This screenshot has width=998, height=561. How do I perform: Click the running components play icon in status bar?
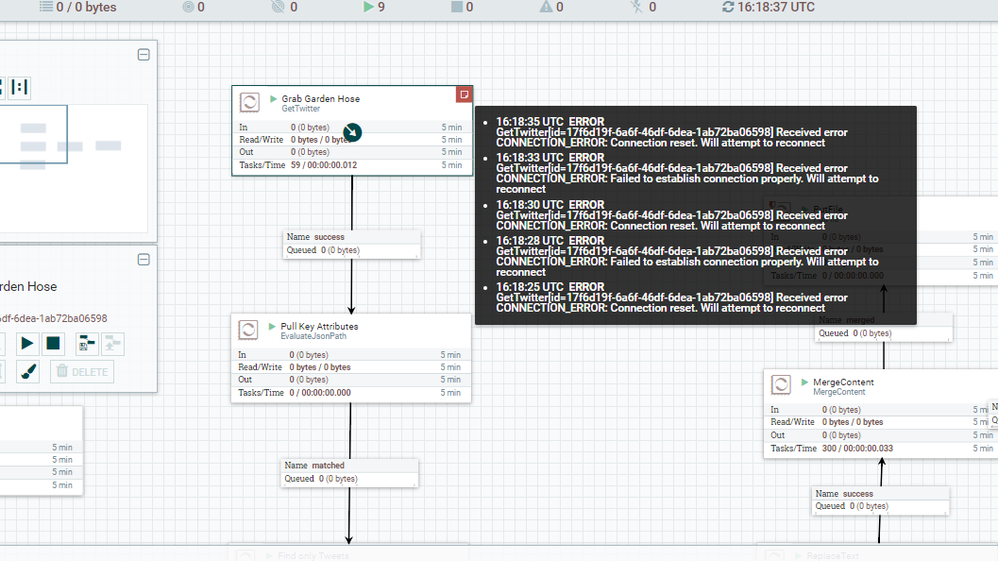pos(369,7)
